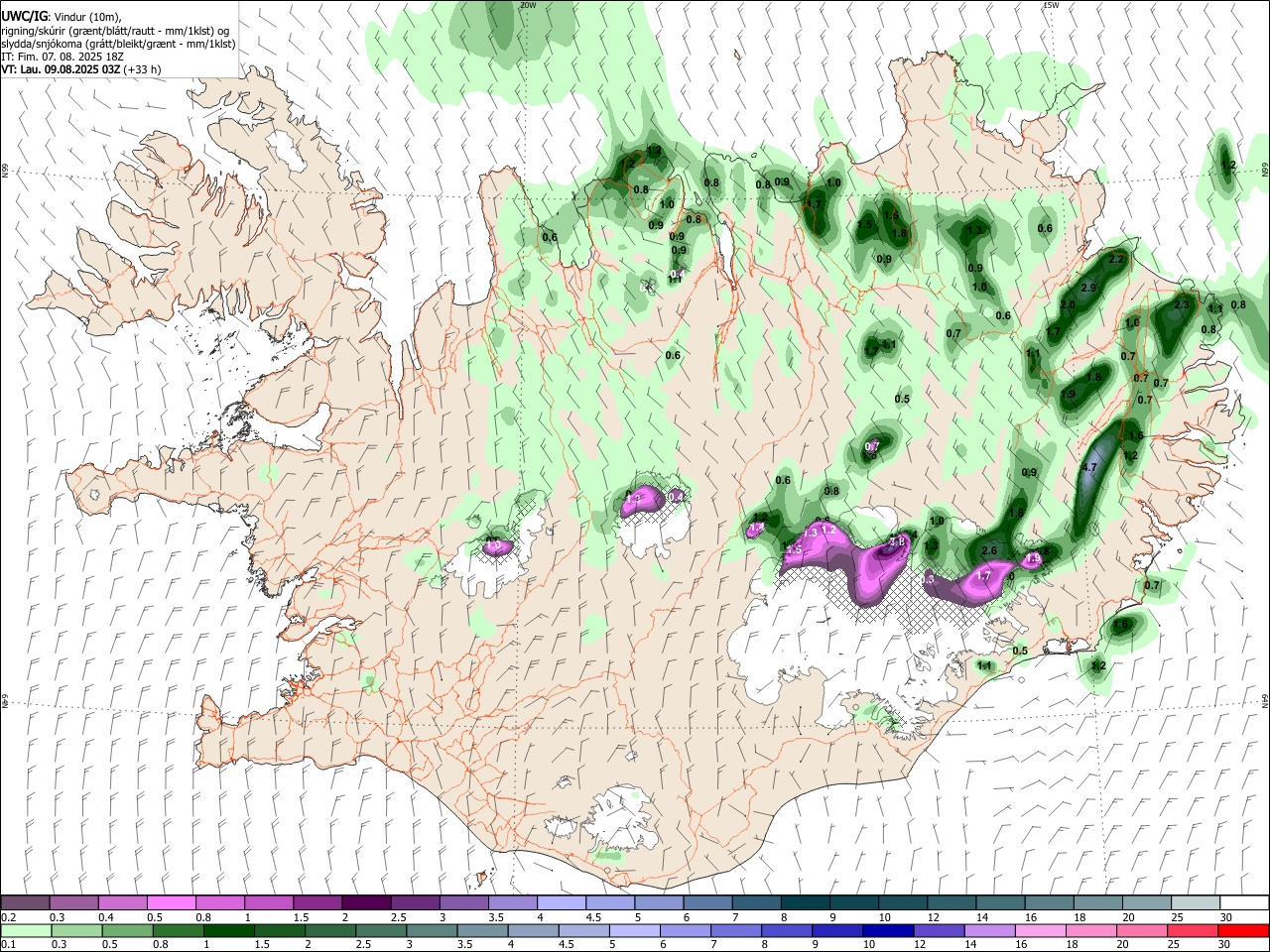
Task: Click the mauve 0.2 snow legend swatch
Action: coord(25,903)
